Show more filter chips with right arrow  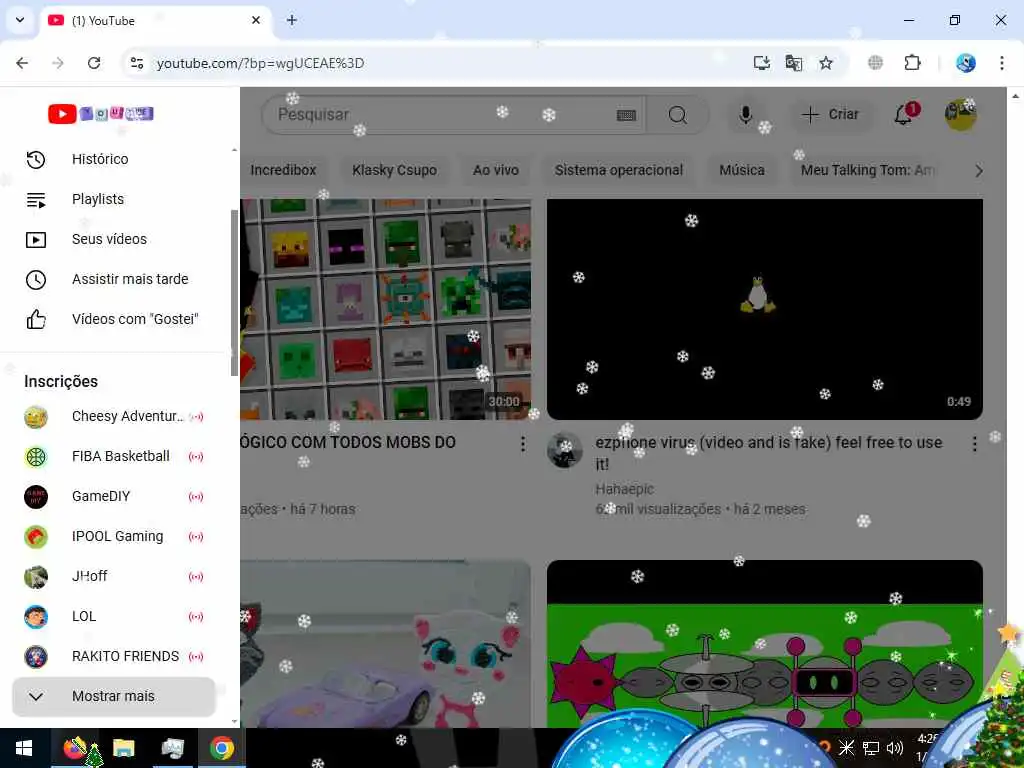click(x=978, y=171)
